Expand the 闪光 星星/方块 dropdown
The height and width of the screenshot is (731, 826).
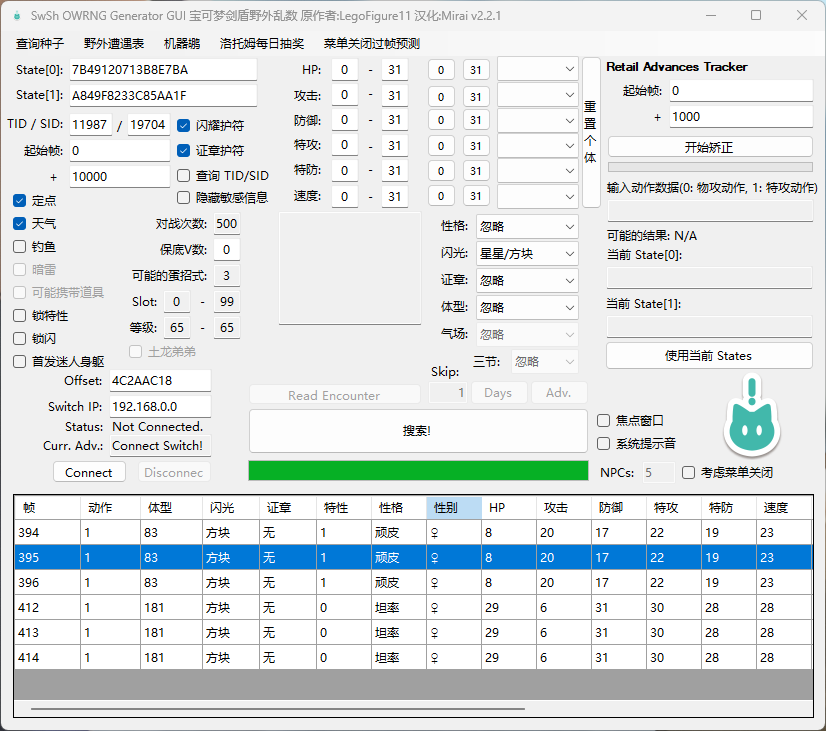[527, 253]
